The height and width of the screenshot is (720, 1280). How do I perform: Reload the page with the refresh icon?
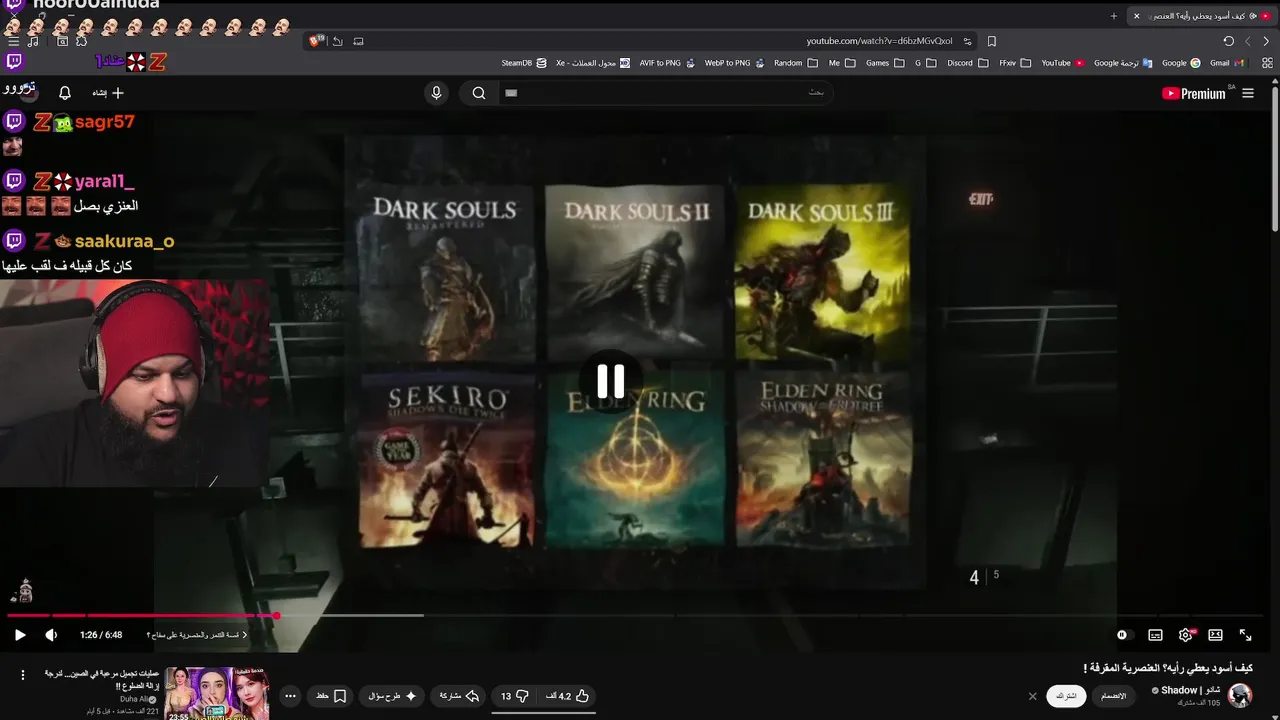1228,41
